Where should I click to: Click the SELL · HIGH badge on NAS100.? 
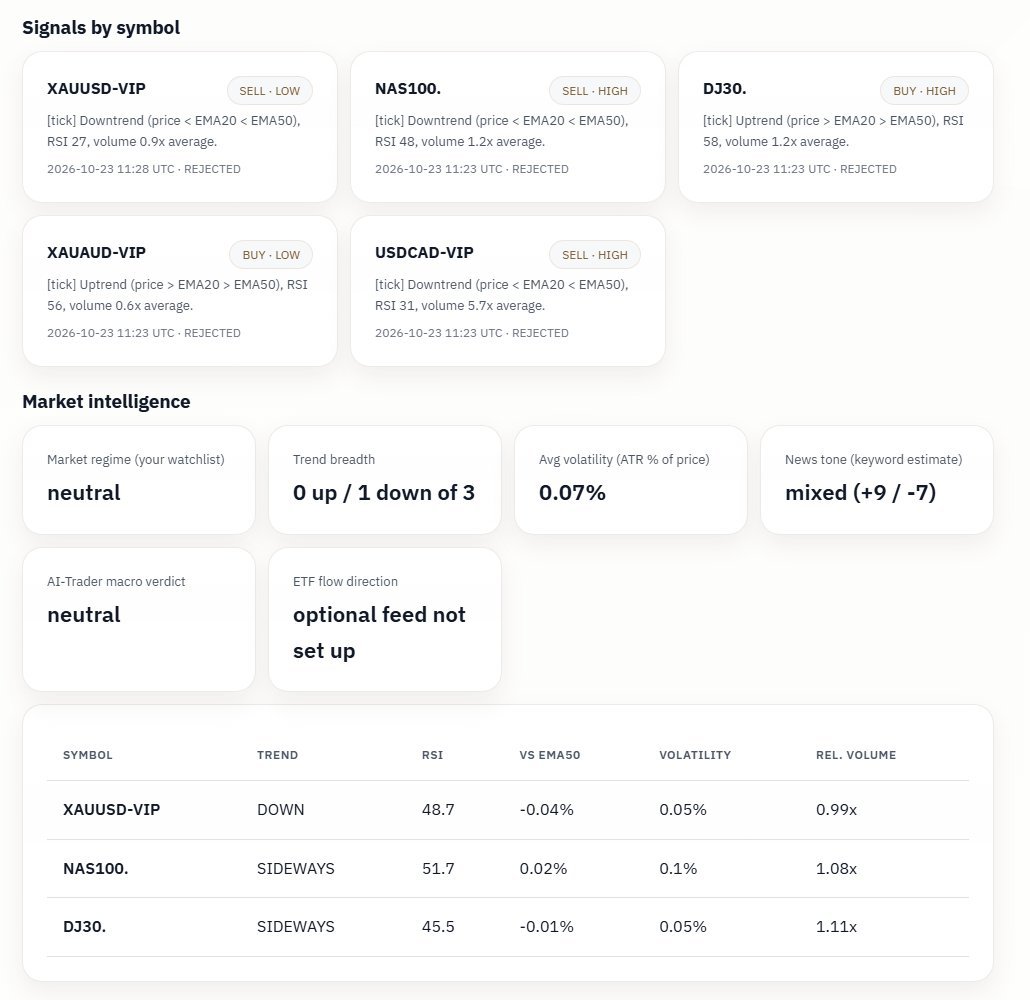tap(594, 91)
